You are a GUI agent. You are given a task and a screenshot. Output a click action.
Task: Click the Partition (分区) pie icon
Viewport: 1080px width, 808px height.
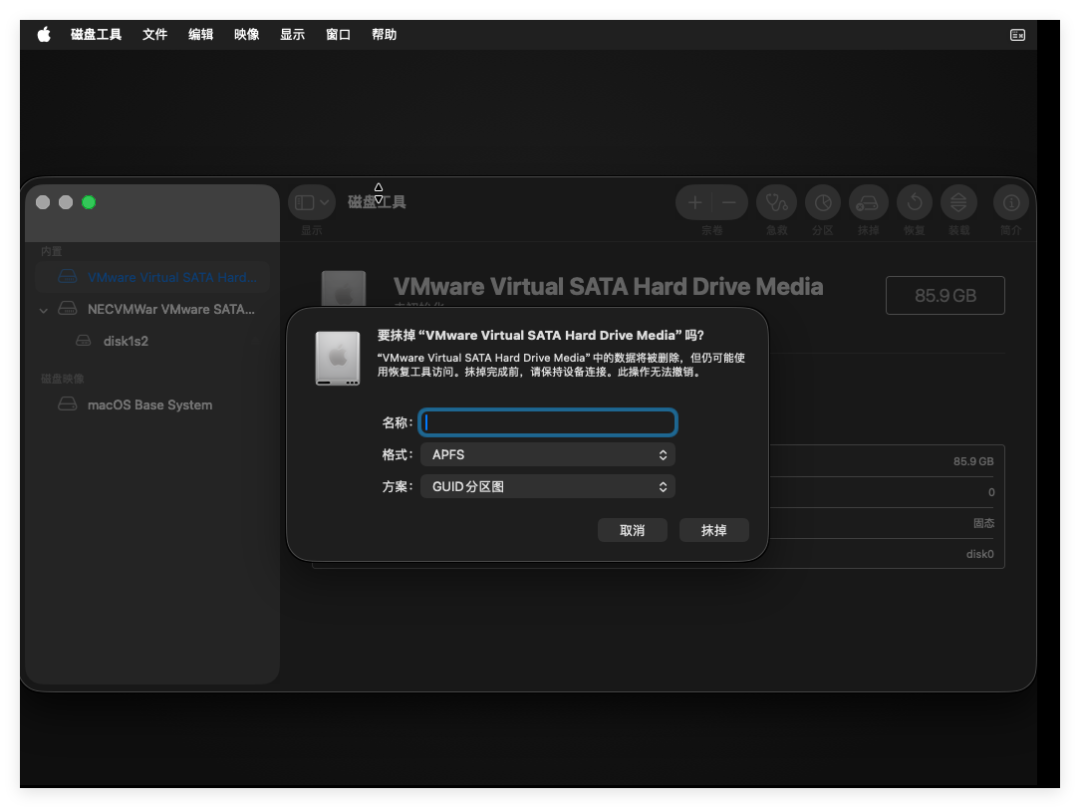[x=822, y=203]
